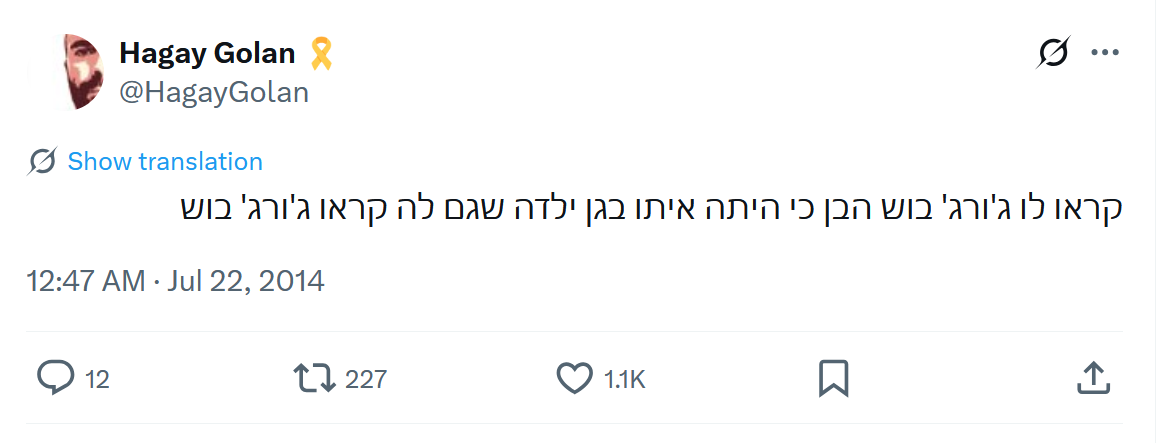Click the 12:47 AM timestamp
Image resolution: width=1160 pixels, height=443 pixels.
click(86, 281)
